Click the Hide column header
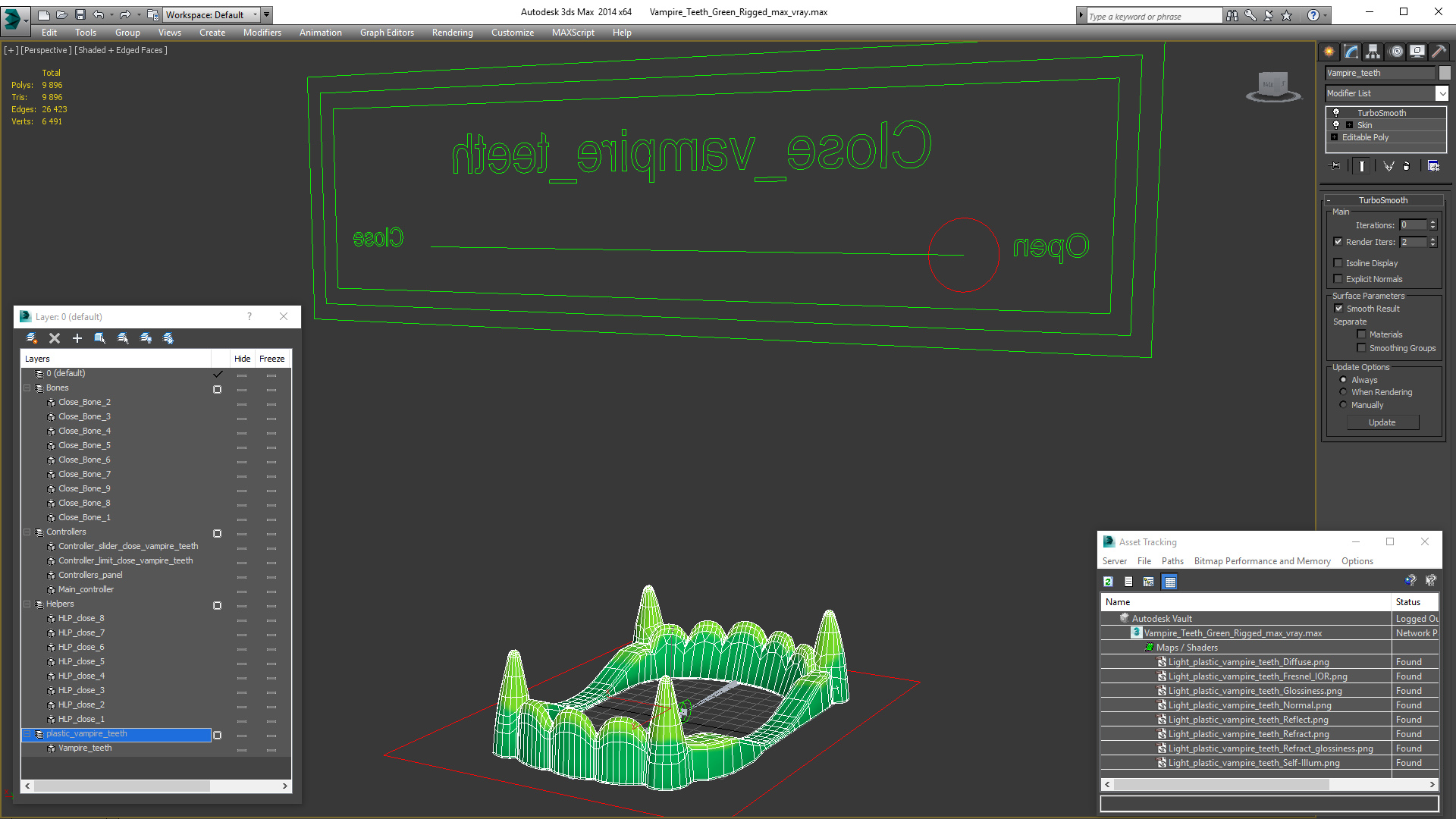1456x819 pixels. click(242, 359)
